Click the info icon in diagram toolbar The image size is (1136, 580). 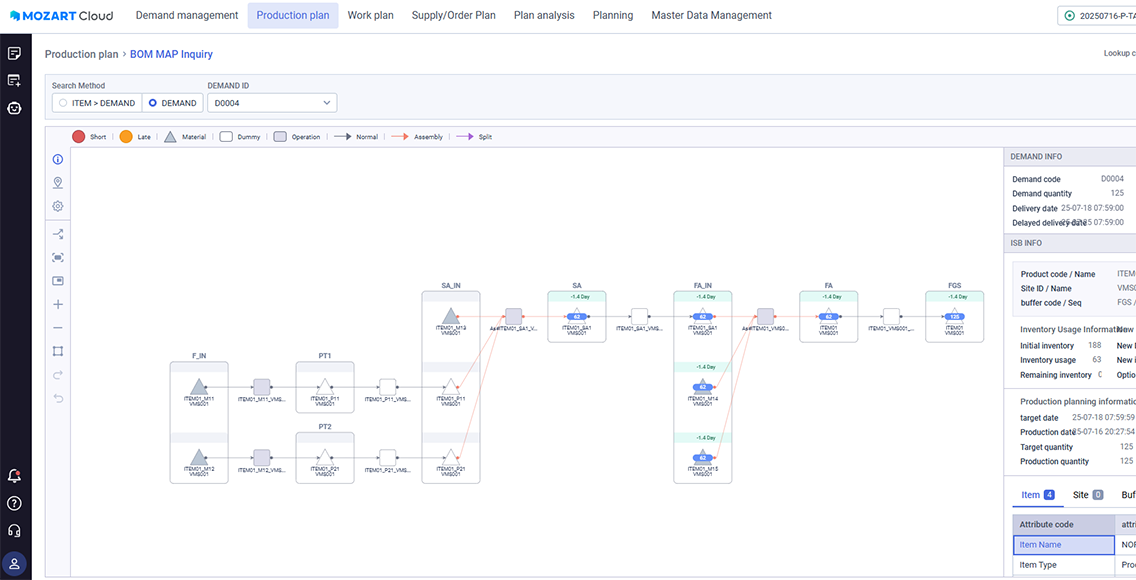58,159
